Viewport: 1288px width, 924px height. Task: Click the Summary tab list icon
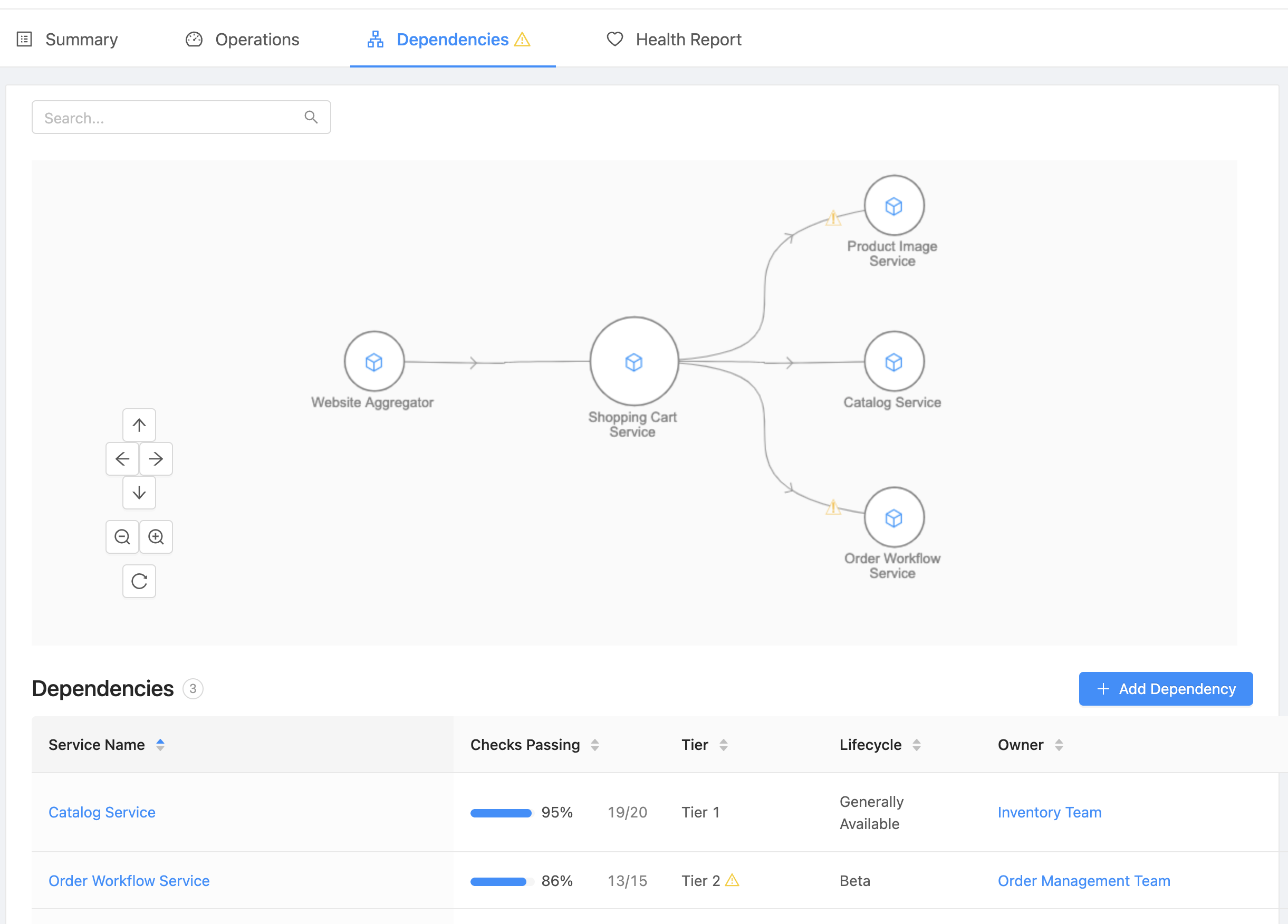(24, 39)
